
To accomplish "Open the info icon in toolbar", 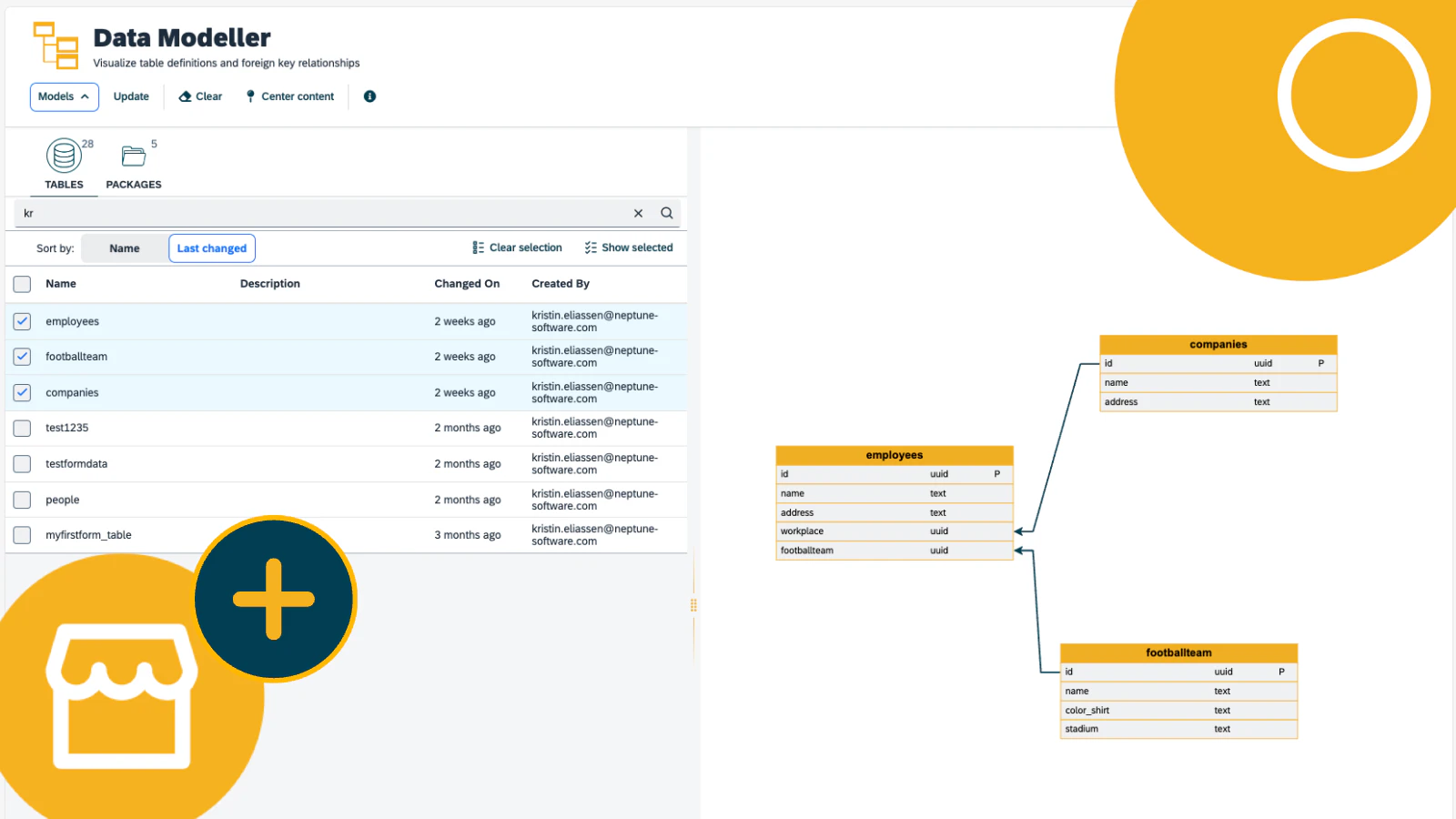I will 369,96.
